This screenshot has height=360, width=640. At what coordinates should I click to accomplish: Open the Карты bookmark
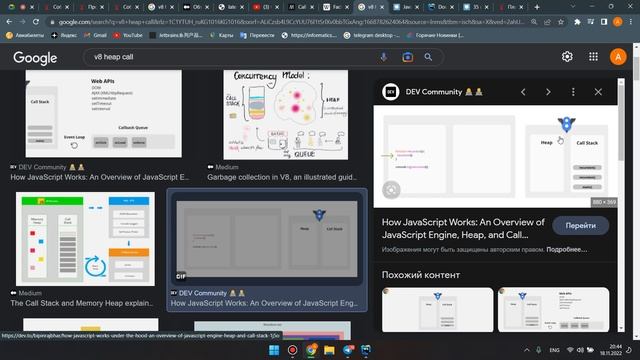[222, 36]
